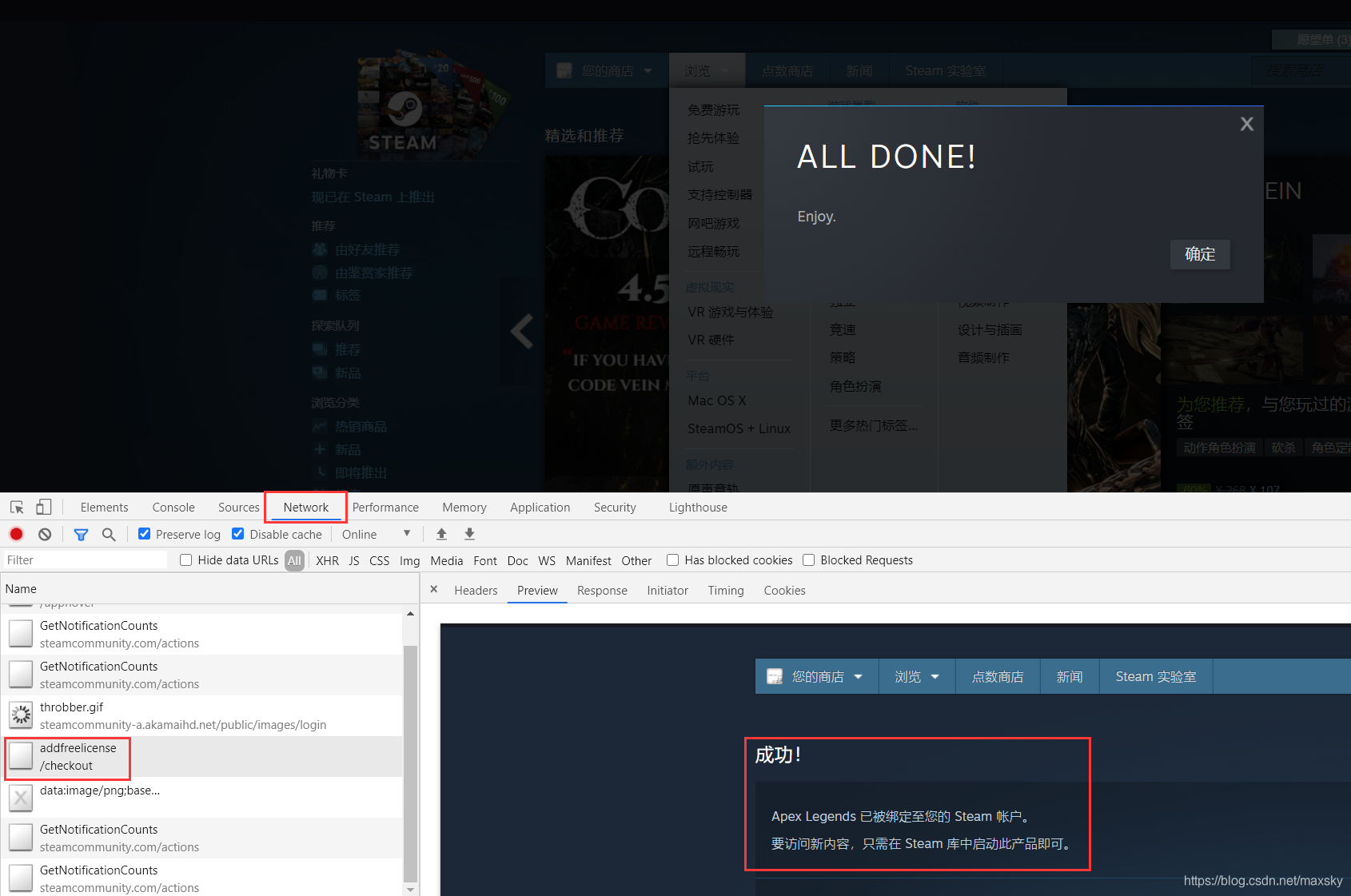Screen dimensions: 1351x896
Task: Select the data:image/png request icon
Action: [21, 797]
